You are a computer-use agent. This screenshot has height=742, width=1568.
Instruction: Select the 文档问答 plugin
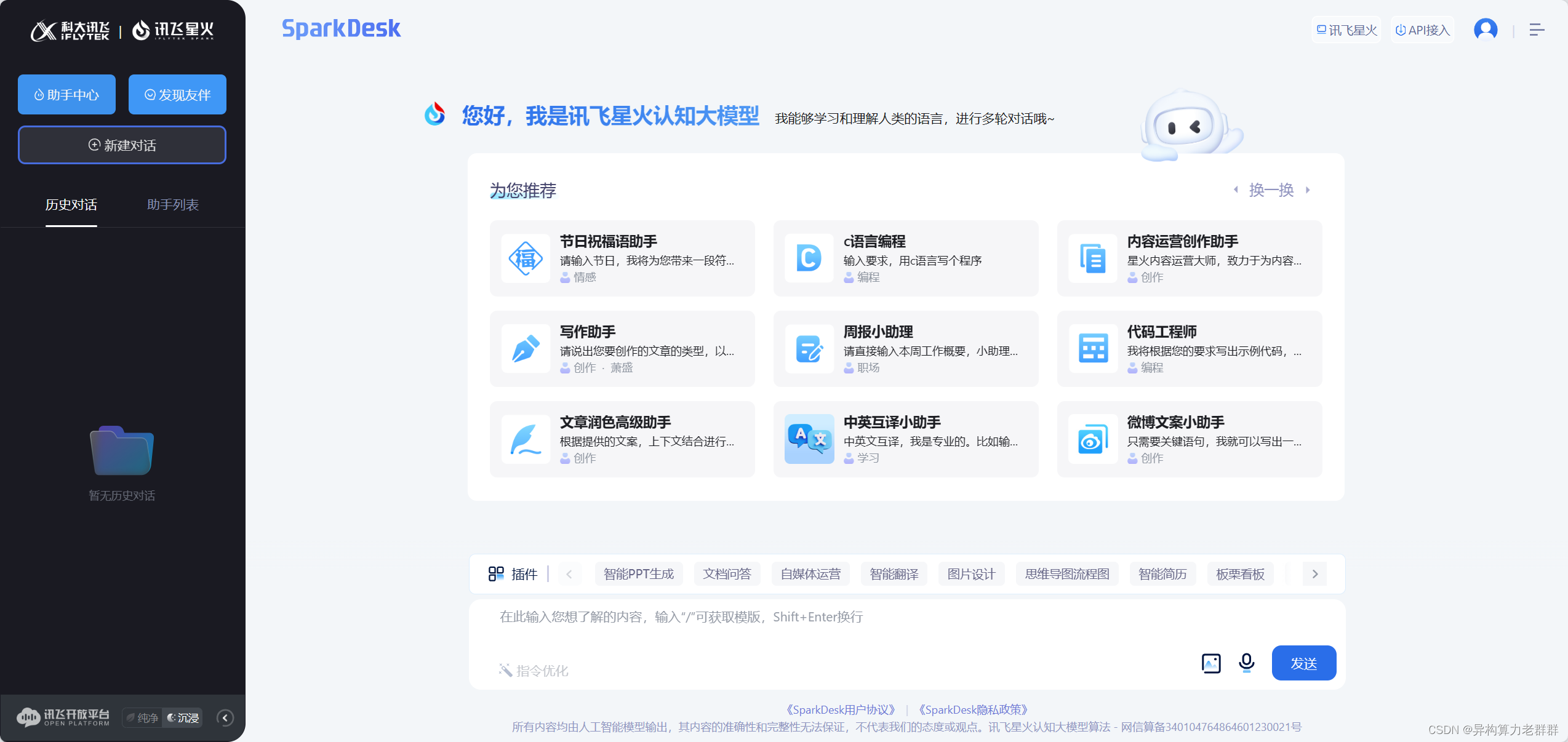coord(727,574)
